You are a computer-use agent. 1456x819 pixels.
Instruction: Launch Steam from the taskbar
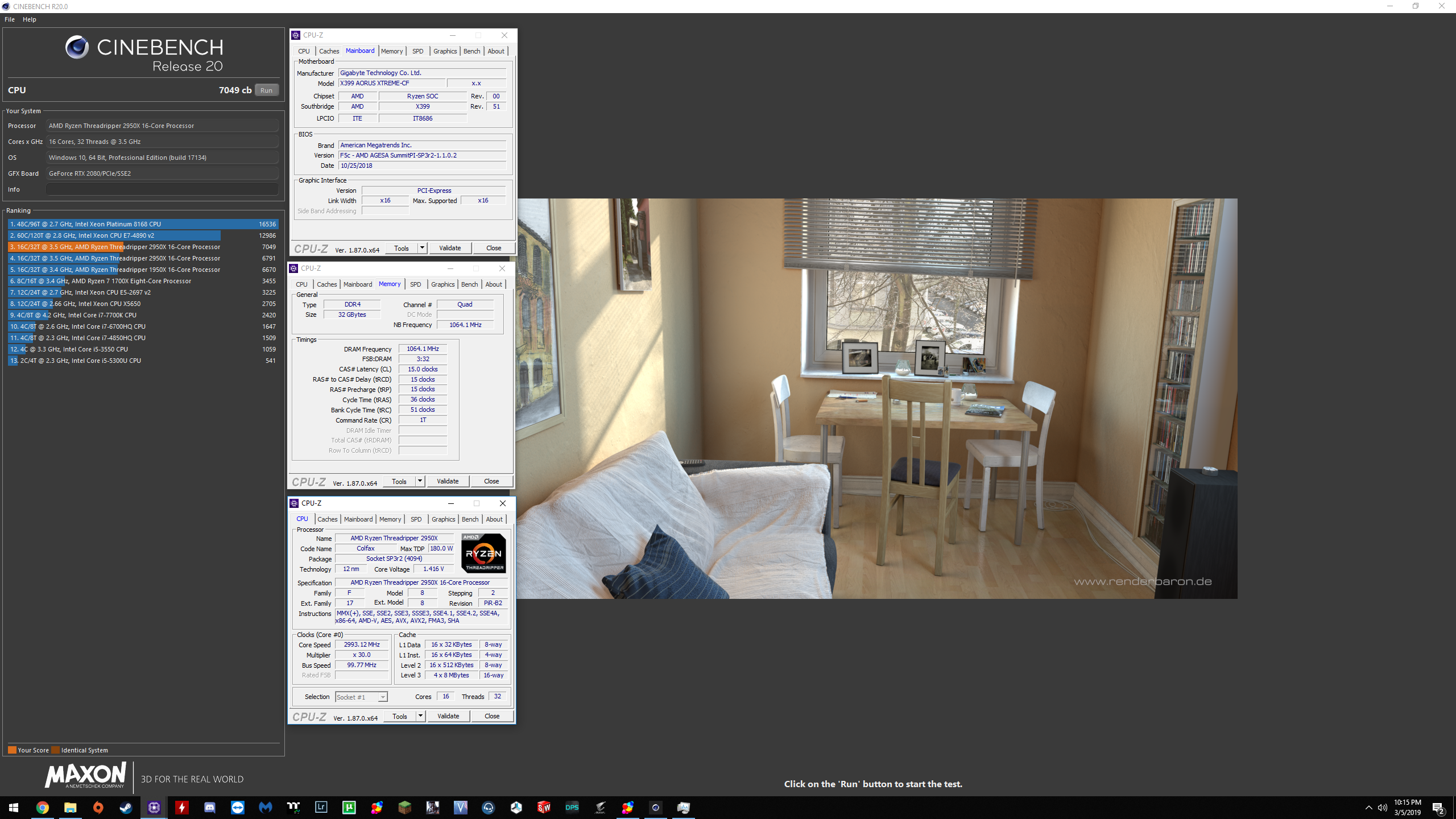click(x=126, y=808)
